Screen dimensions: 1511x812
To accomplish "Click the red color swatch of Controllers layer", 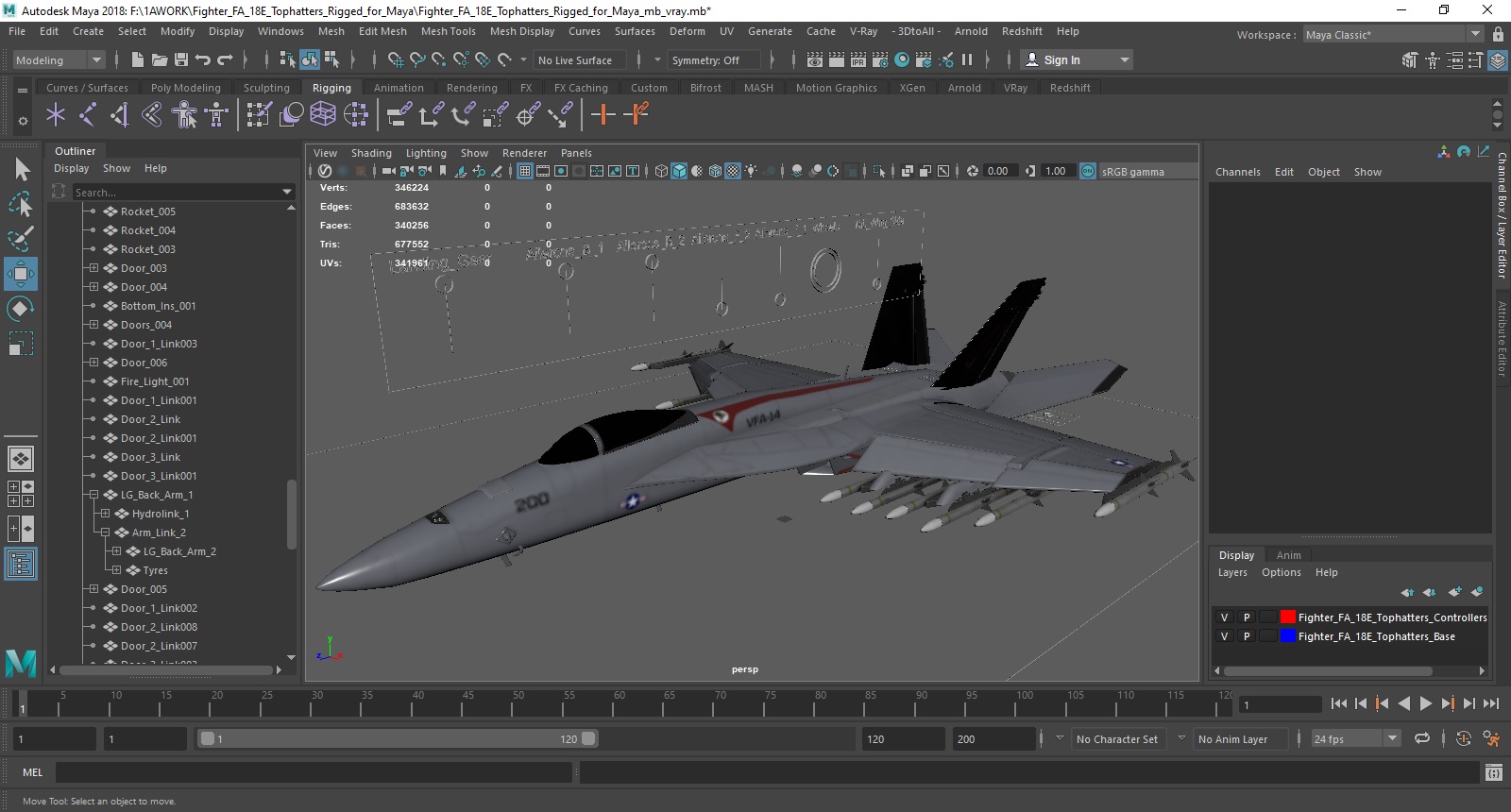I will pyautogui.click(x=1287, y=617).
